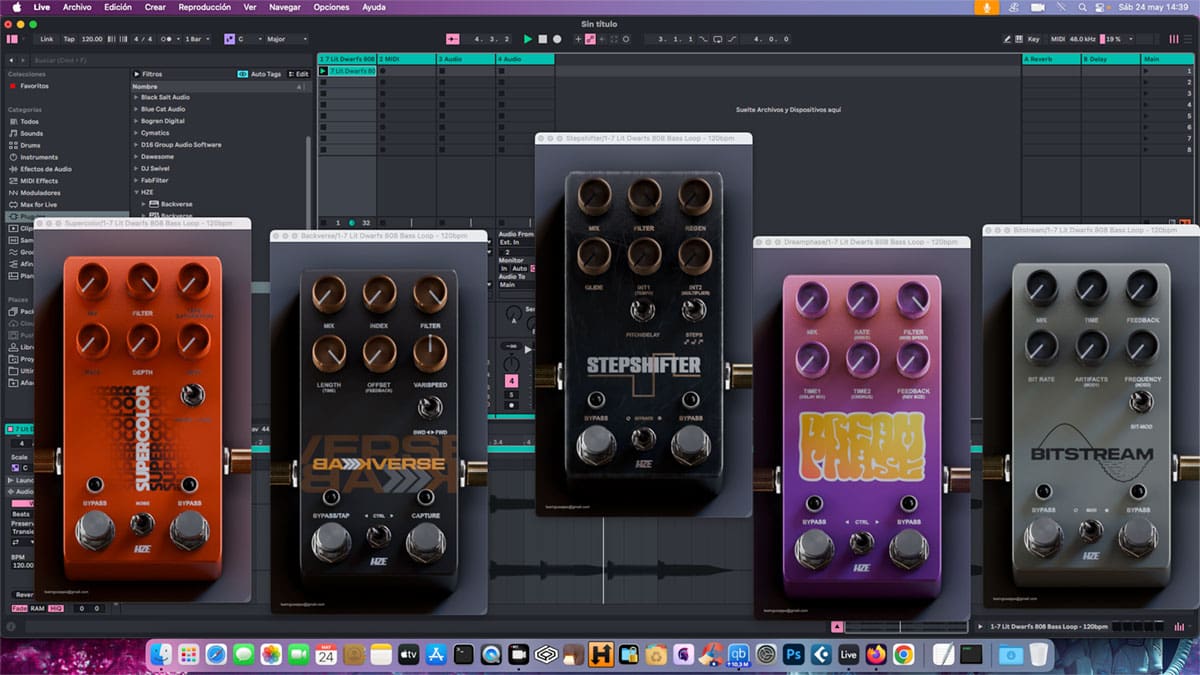Click the Backverse Bypass/Tap footswitch

click(x=331, y=541)
